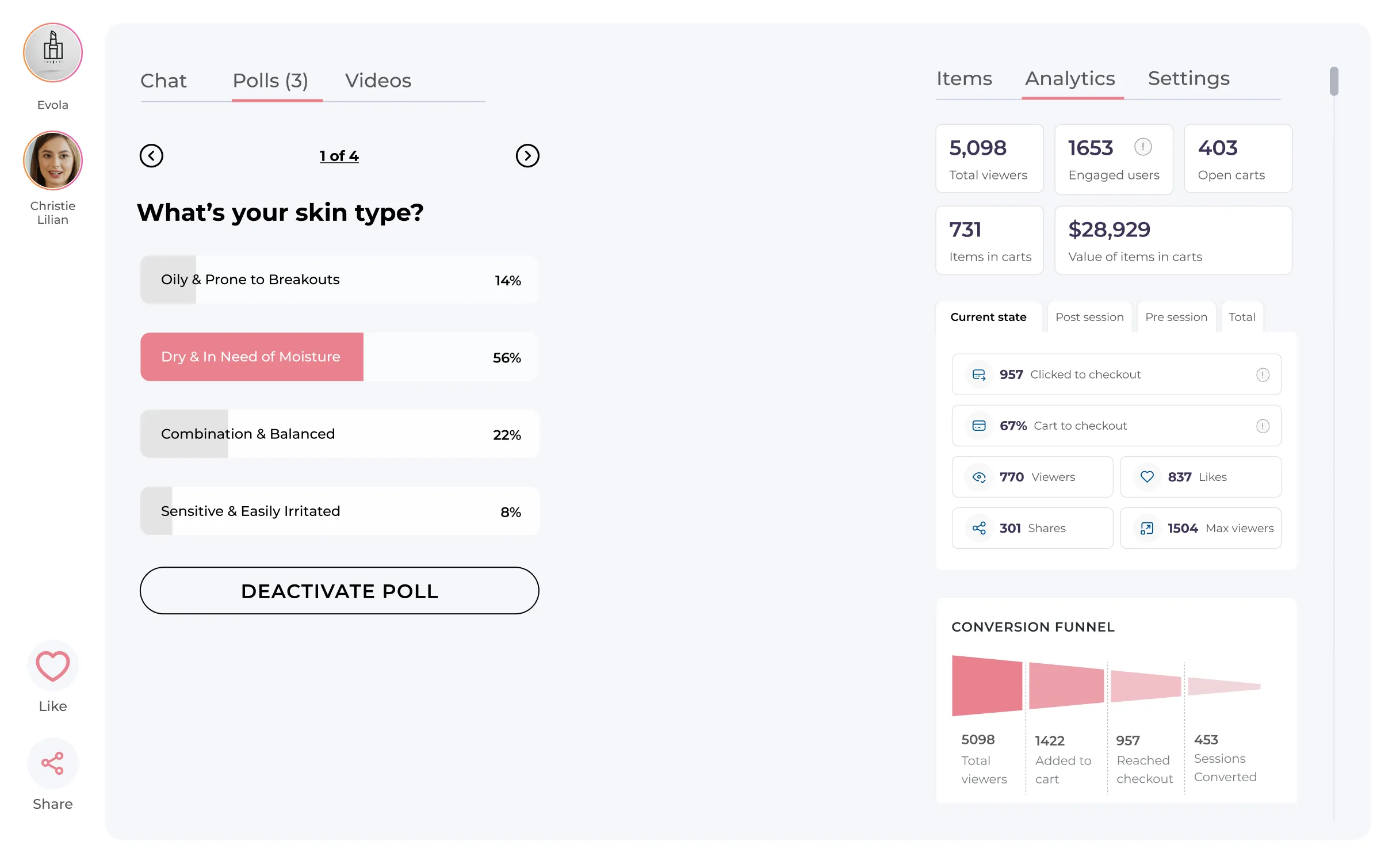Click the analytics panel scrollbar

point(1333,82)
